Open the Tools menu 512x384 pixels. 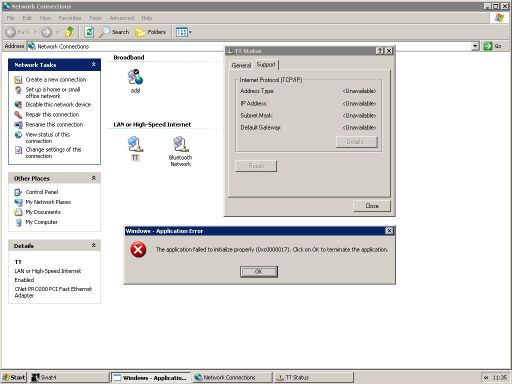pyautogui.click(x=95, y=18)
